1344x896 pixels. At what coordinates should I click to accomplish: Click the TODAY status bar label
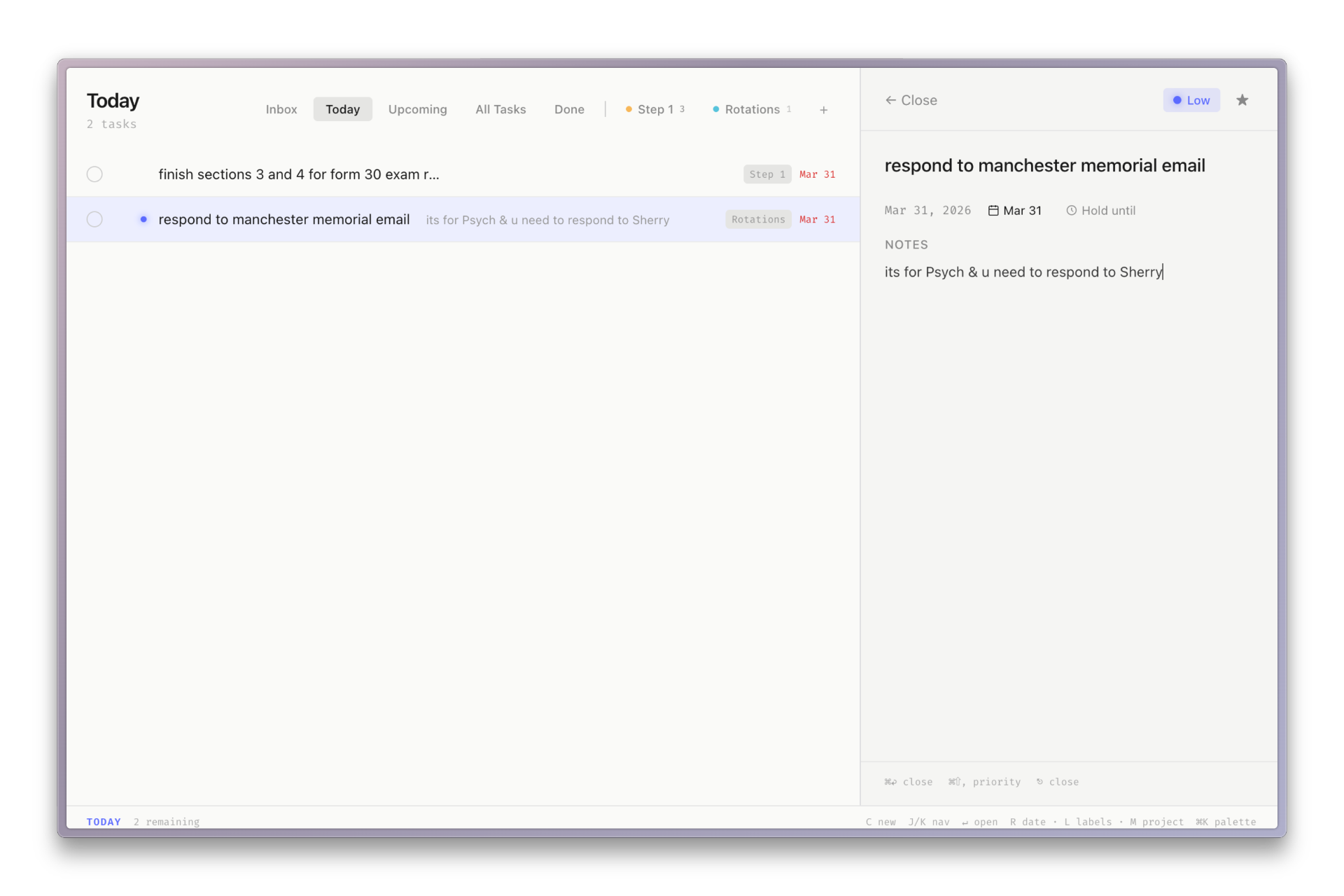pos(104,822)
